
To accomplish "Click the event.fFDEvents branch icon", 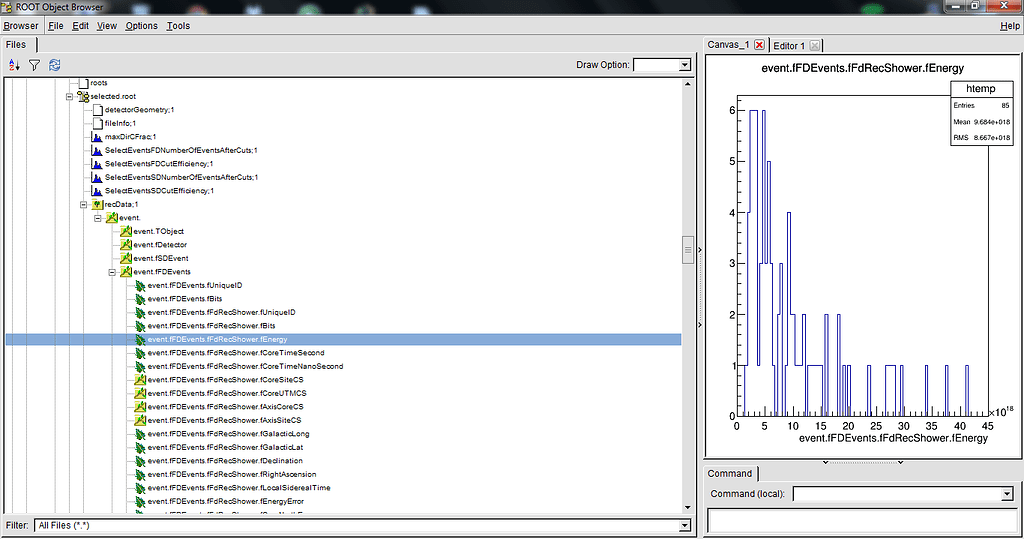I will [126, 272].
